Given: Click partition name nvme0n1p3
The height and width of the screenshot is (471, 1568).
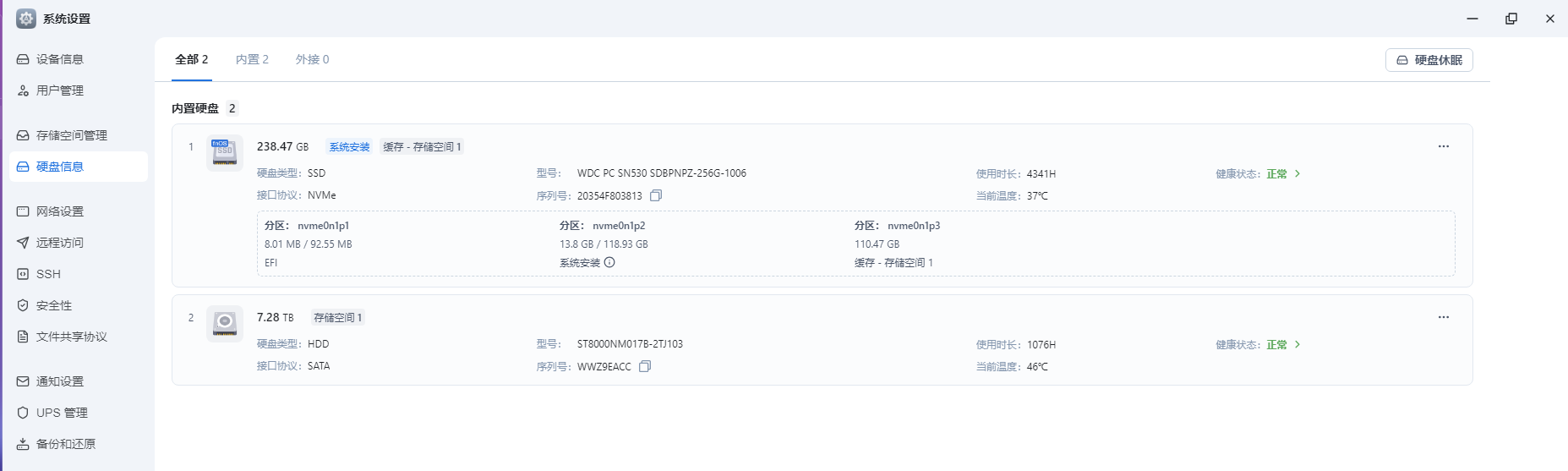Looking at the screenshot, I should 914,226.
